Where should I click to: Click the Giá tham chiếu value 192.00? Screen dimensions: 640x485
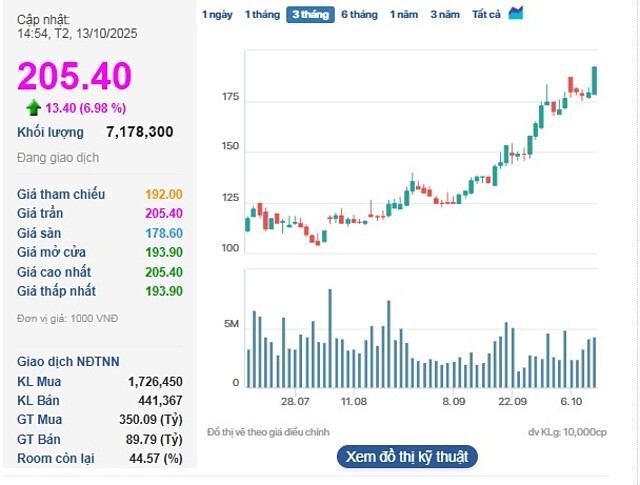point(164,194)
